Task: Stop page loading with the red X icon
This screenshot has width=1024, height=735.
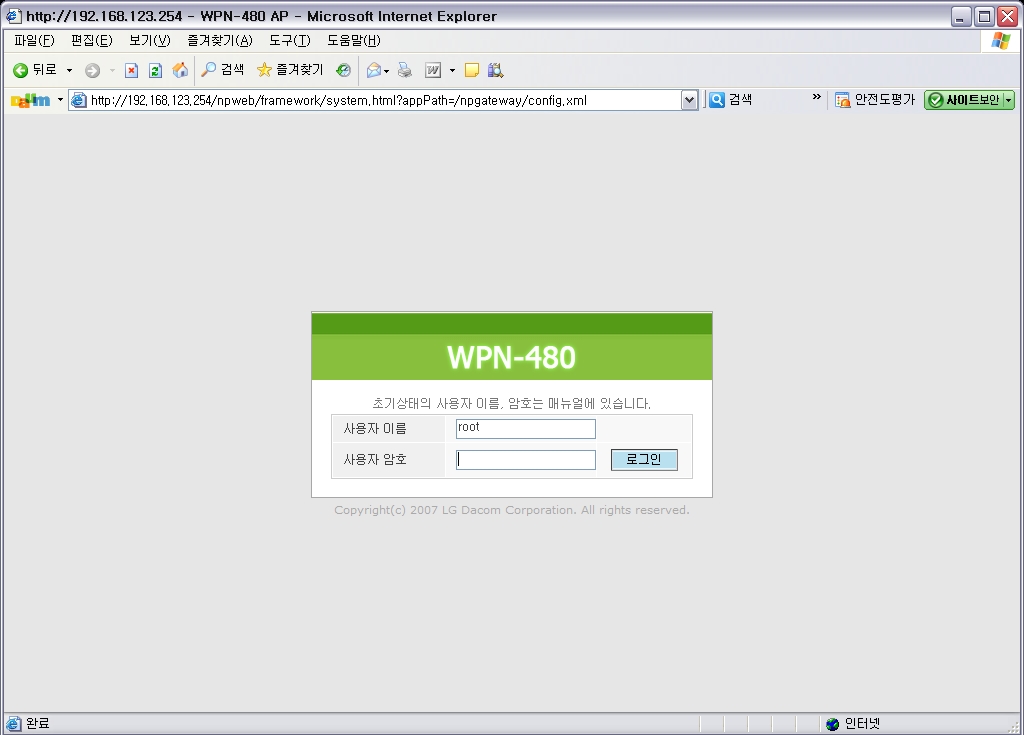Action: [131, 71]
